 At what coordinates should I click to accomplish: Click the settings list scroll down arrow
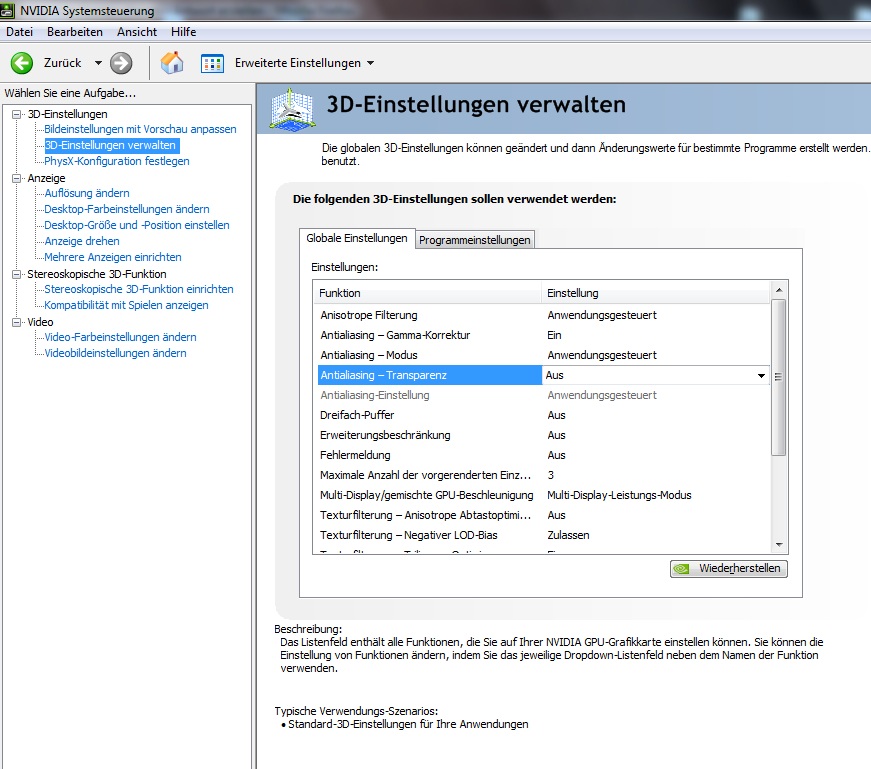(x=779, y=543)
